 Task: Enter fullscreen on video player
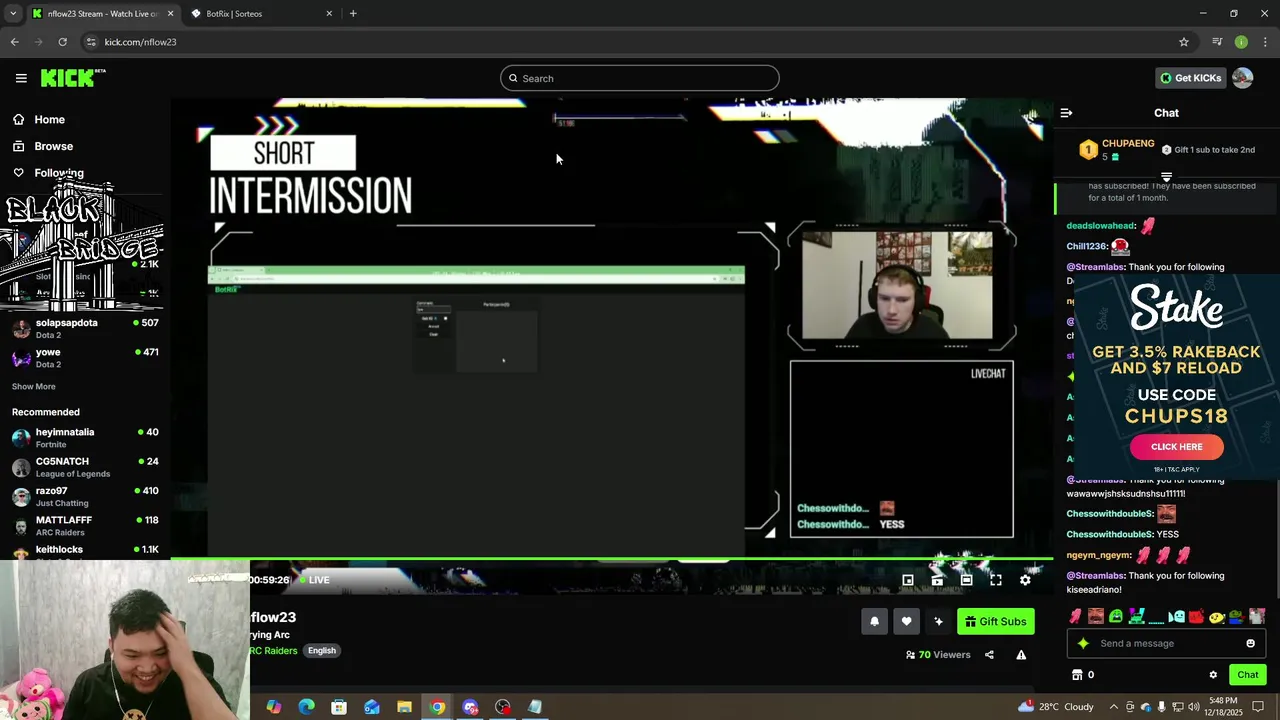coord(996,580)
